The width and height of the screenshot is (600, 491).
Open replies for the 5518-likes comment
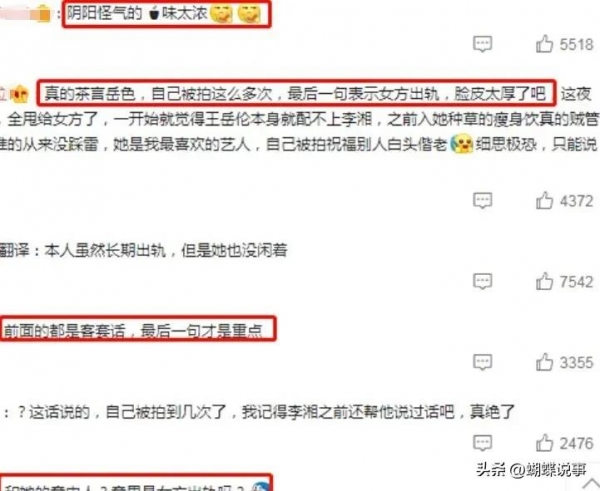tap(482, 44)
